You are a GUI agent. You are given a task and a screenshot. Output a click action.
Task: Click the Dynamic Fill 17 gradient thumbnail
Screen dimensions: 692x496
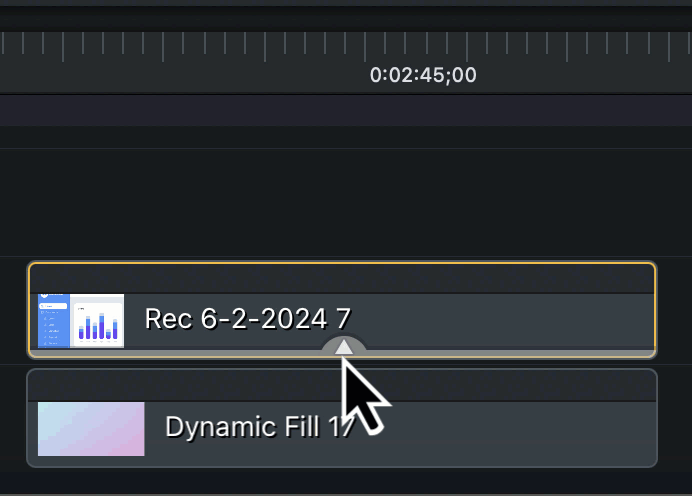click(91, 429)
